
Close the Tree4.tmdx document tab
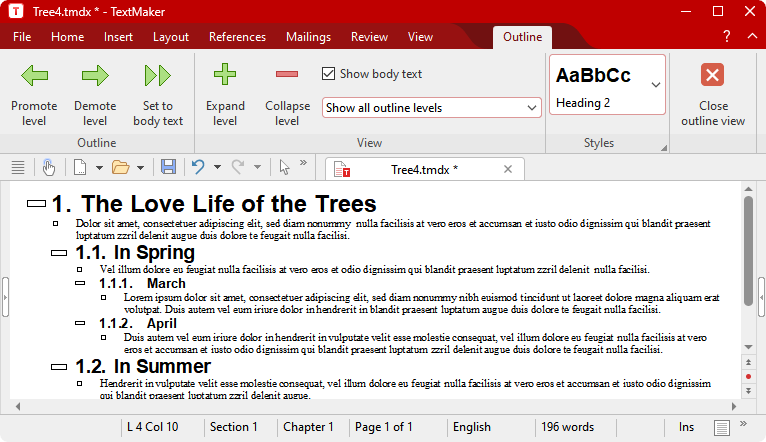pyautogui.click(x=508, y=169)
